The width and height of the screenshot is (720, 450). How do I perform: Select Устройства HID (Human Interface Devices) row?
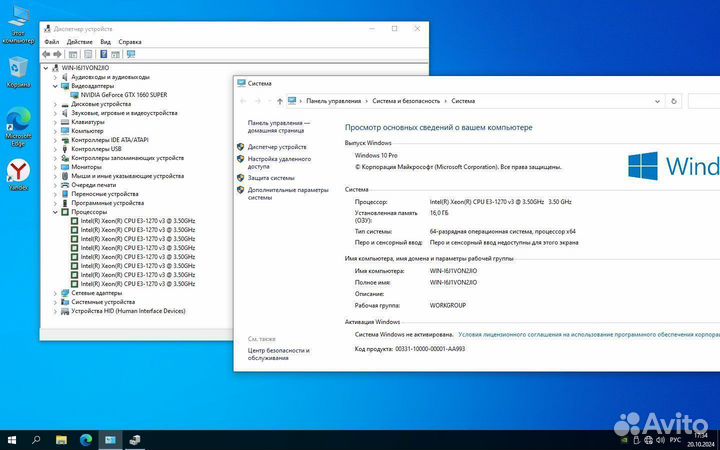click(x=128, y=311)
